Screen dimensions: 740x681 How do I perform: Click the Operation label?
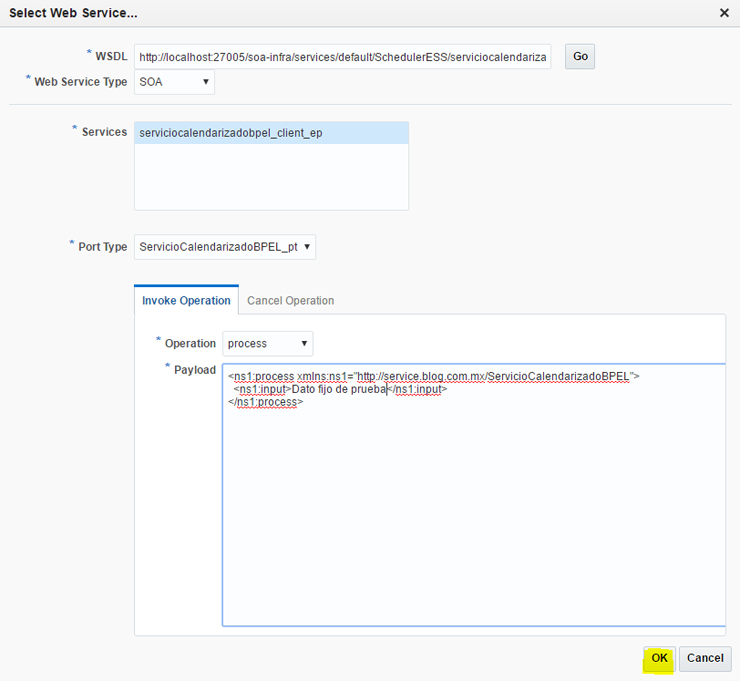pos(190,343)
